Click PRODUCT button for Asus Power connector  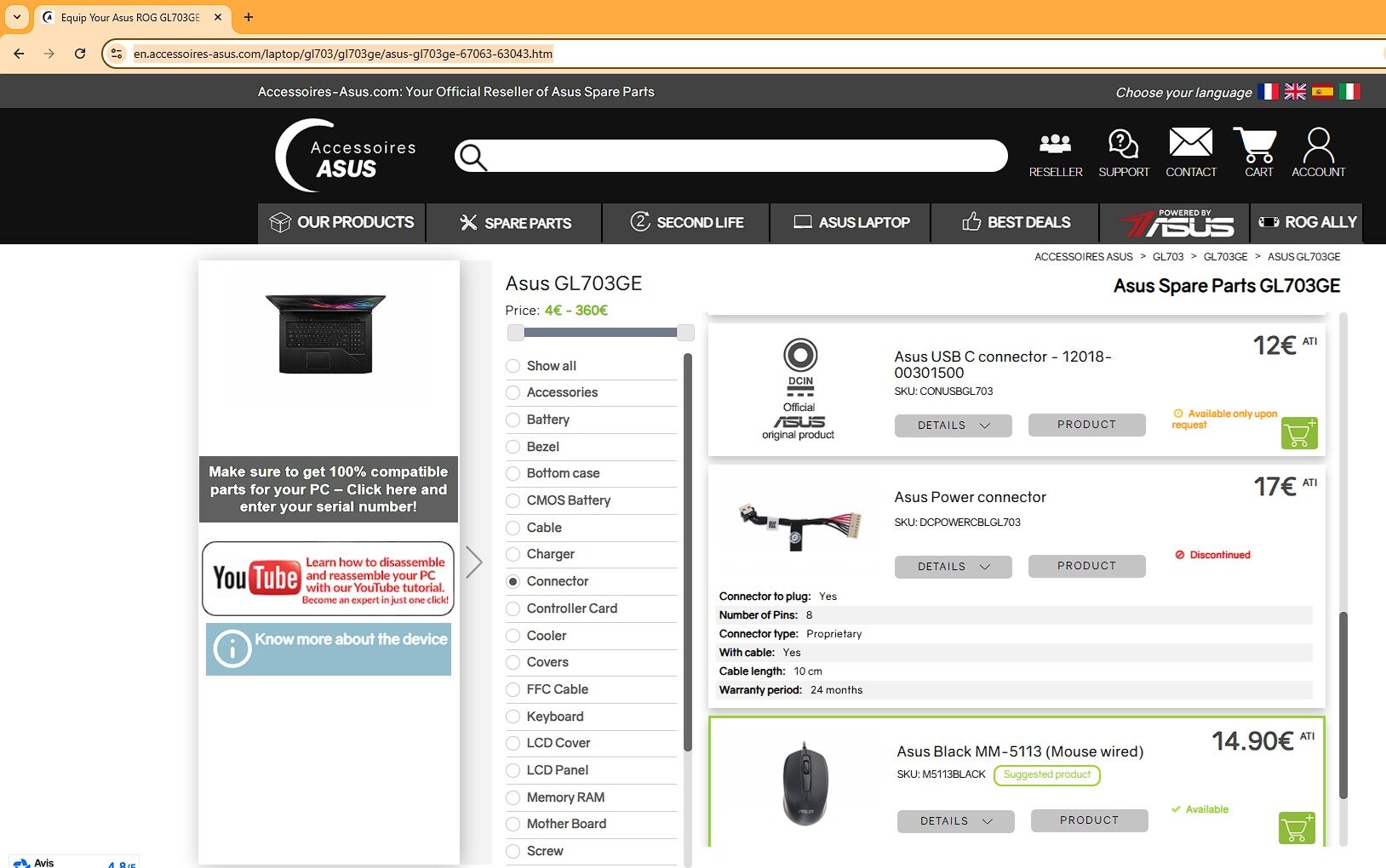click(1086, 566)
